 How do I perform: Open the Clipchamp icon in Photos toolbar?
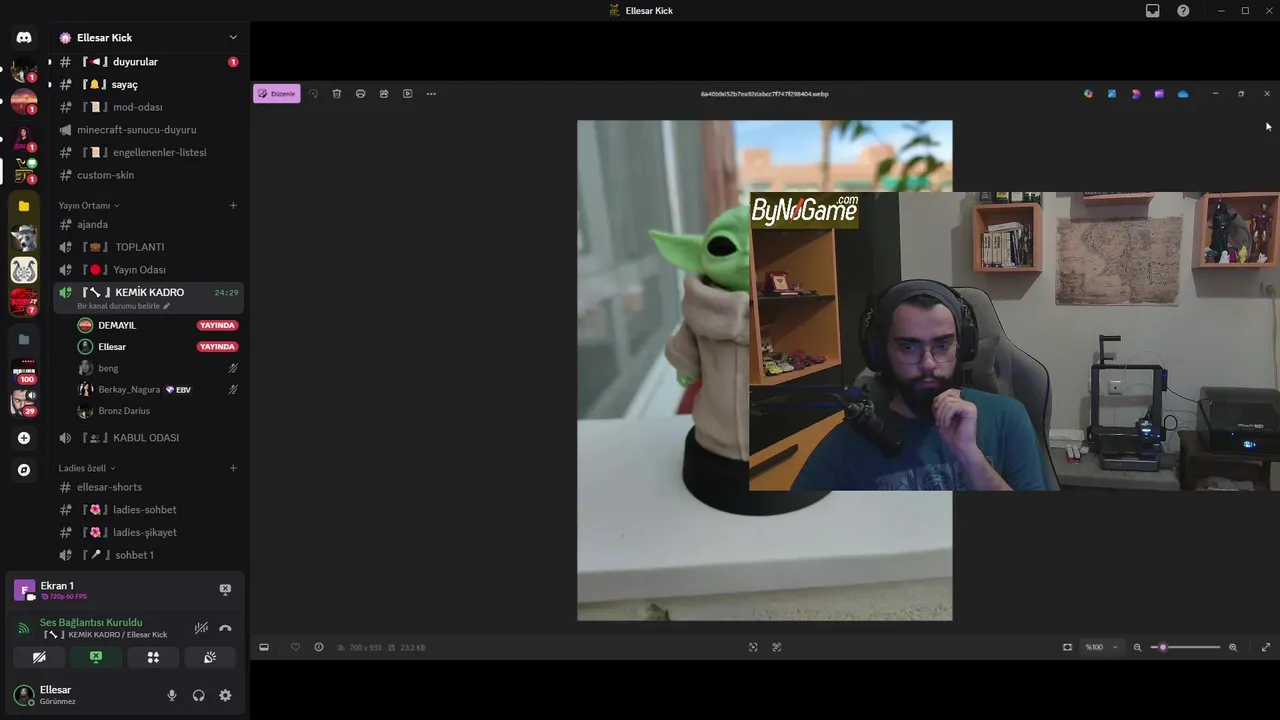pos(1159,94)
